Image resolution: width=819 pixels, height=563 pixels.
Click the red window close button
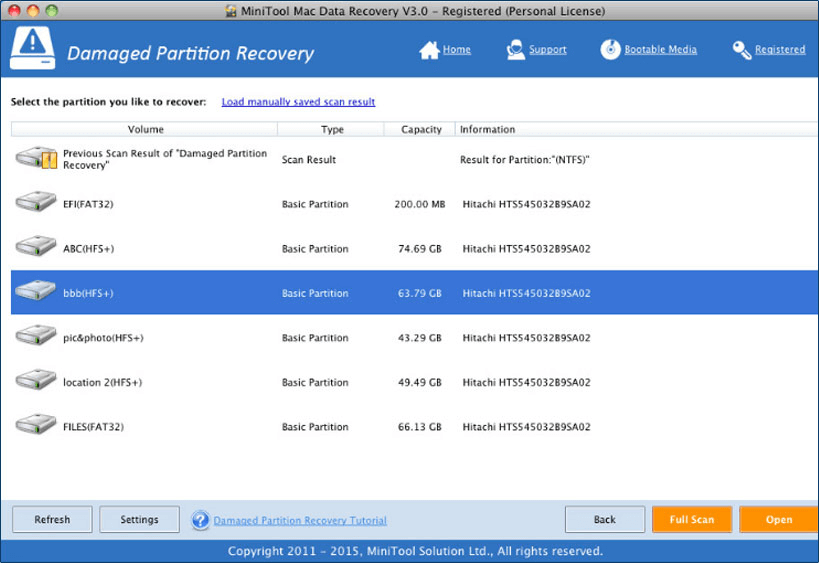coord(14,10)
